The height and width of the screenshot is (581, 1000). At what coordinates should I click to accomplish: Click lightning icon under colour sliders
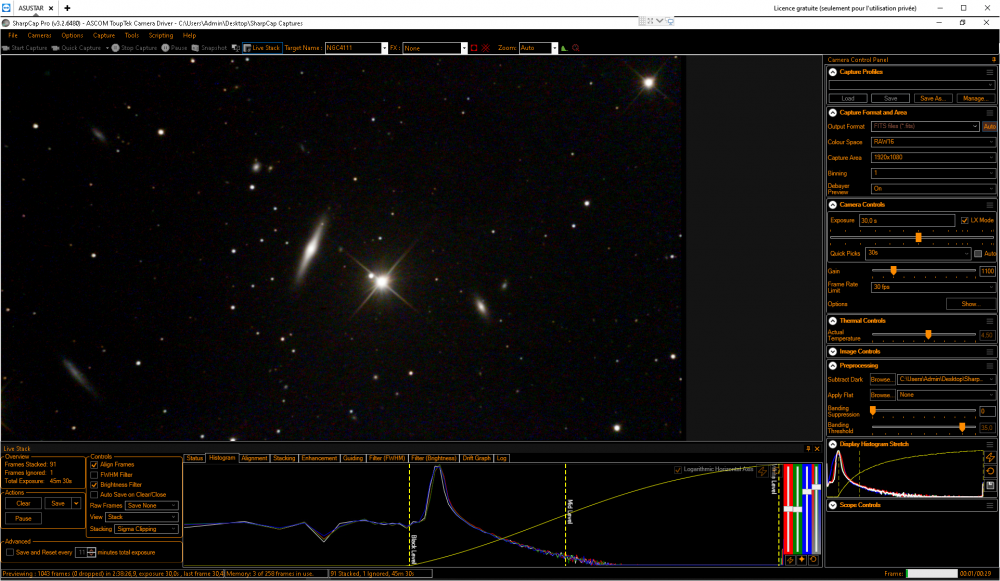pos(790,560)
